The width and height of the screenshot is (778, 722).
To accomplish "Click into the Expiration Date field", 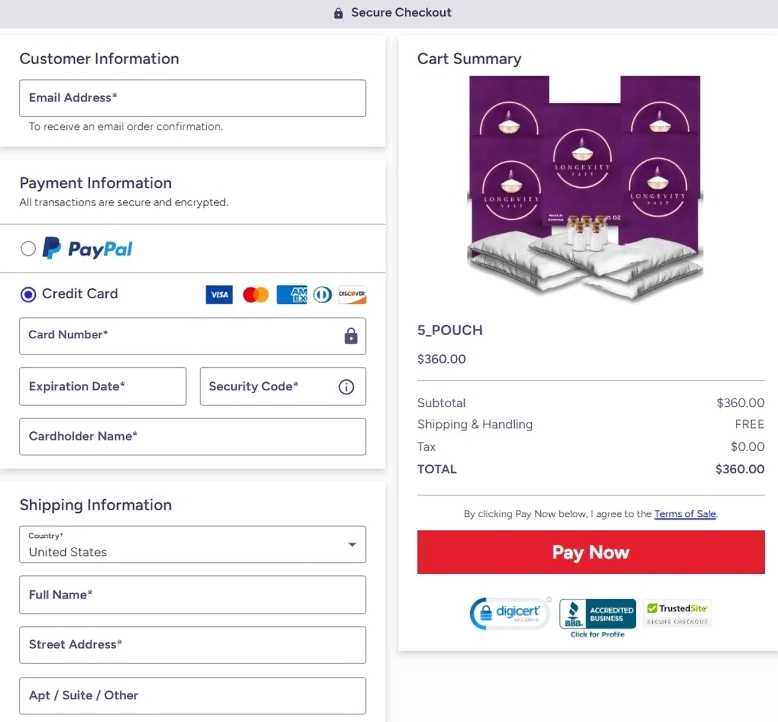I will click(103, 386).
